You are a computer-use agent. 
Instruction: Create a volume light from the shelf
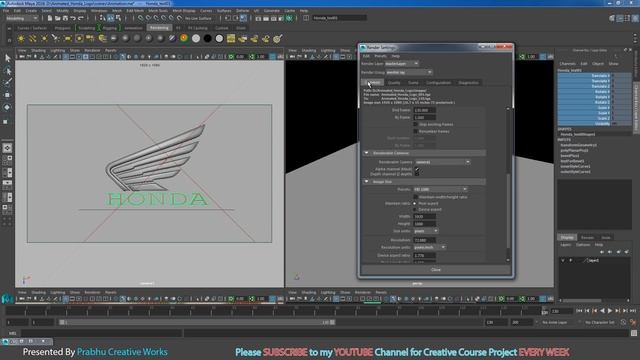(79, 39)
